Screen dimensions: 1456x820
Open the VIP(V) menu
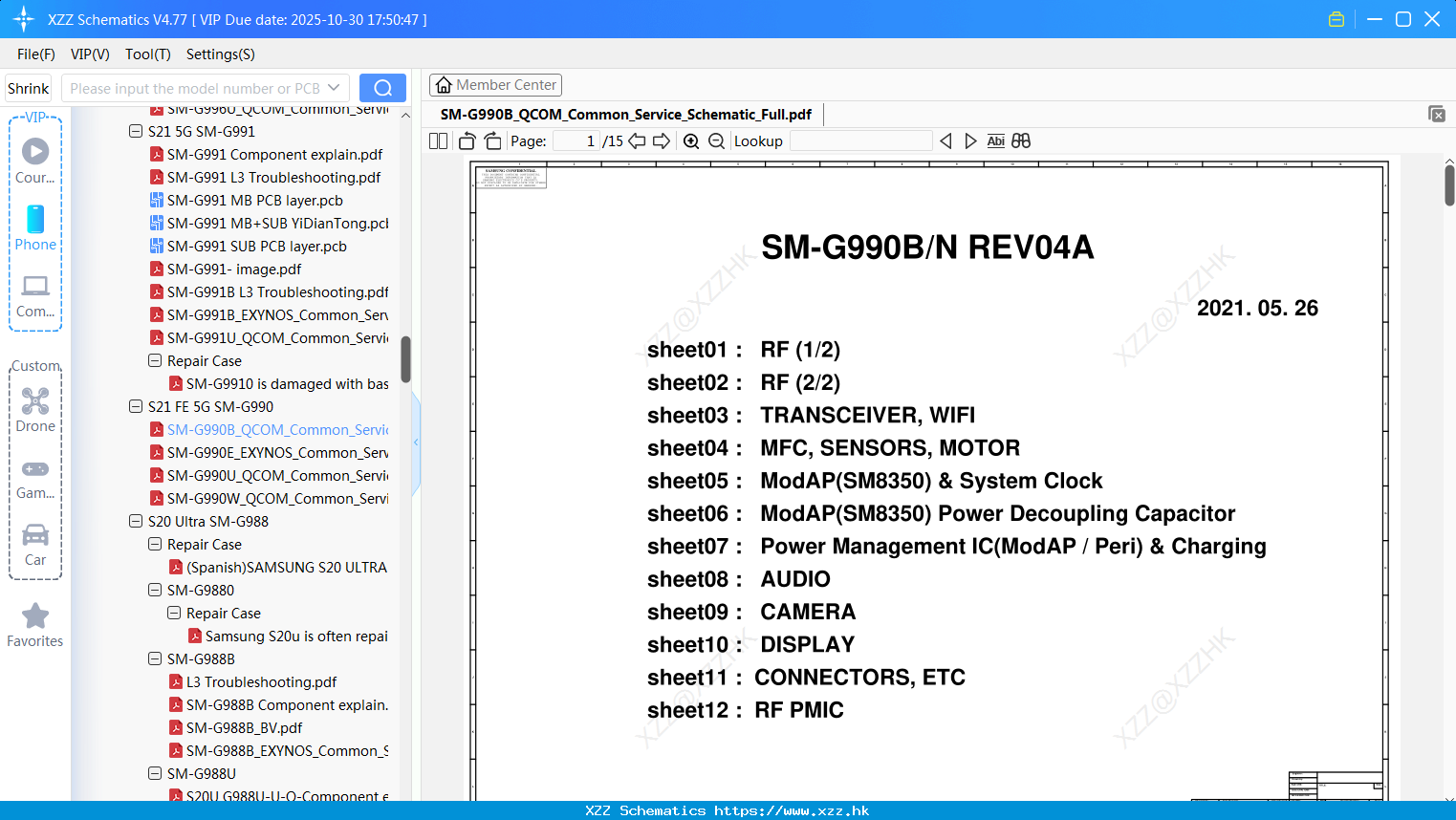point(90,54)
